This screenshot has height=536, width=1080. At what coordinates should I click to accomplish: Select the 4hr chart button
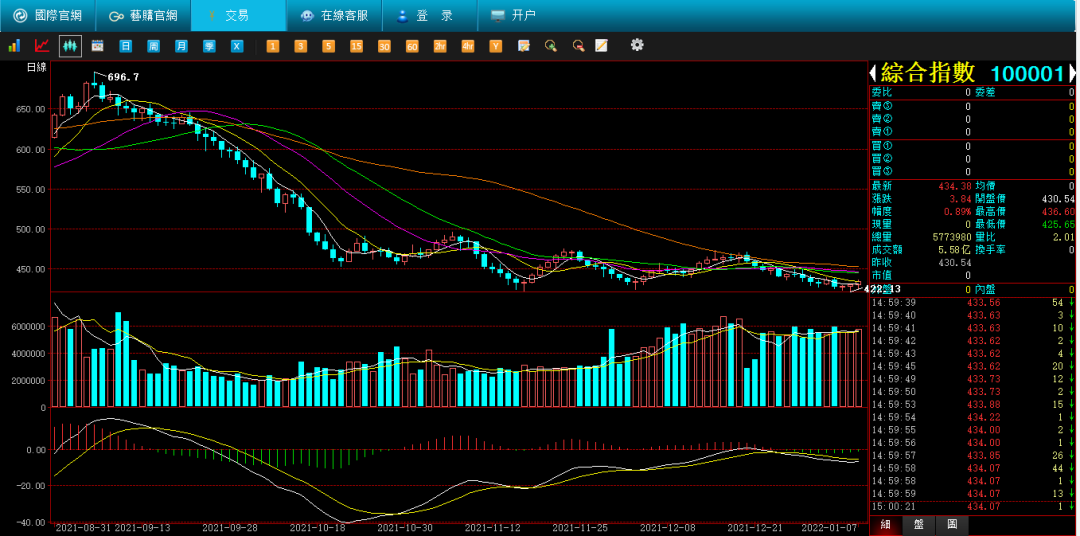coord(468,46)
